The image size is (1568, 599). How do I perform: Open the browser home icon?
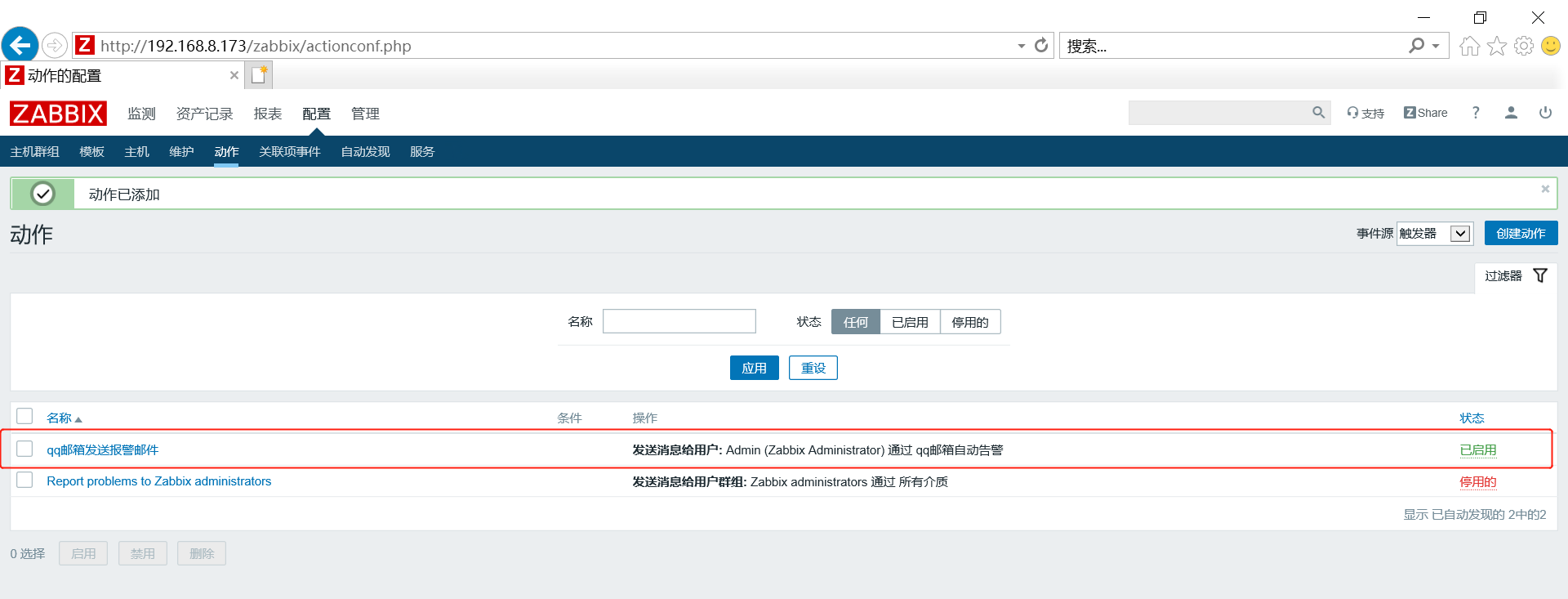[x=1469, y=46]
